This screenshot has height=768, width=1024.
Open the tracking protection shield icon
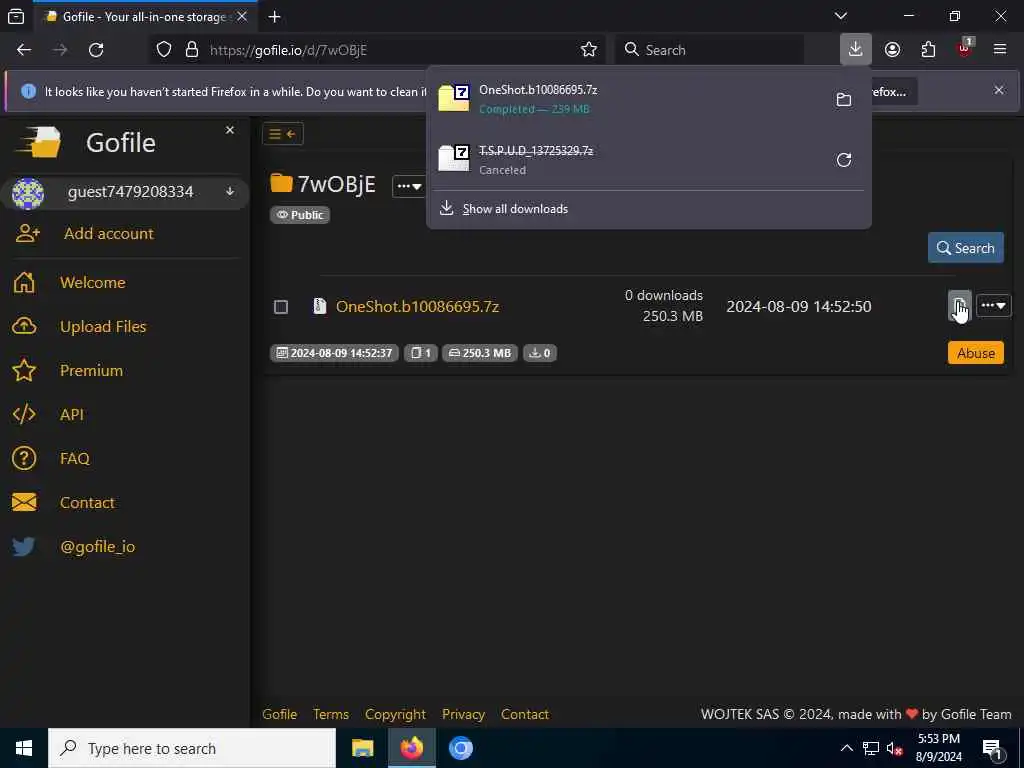(x=164, y=50)
